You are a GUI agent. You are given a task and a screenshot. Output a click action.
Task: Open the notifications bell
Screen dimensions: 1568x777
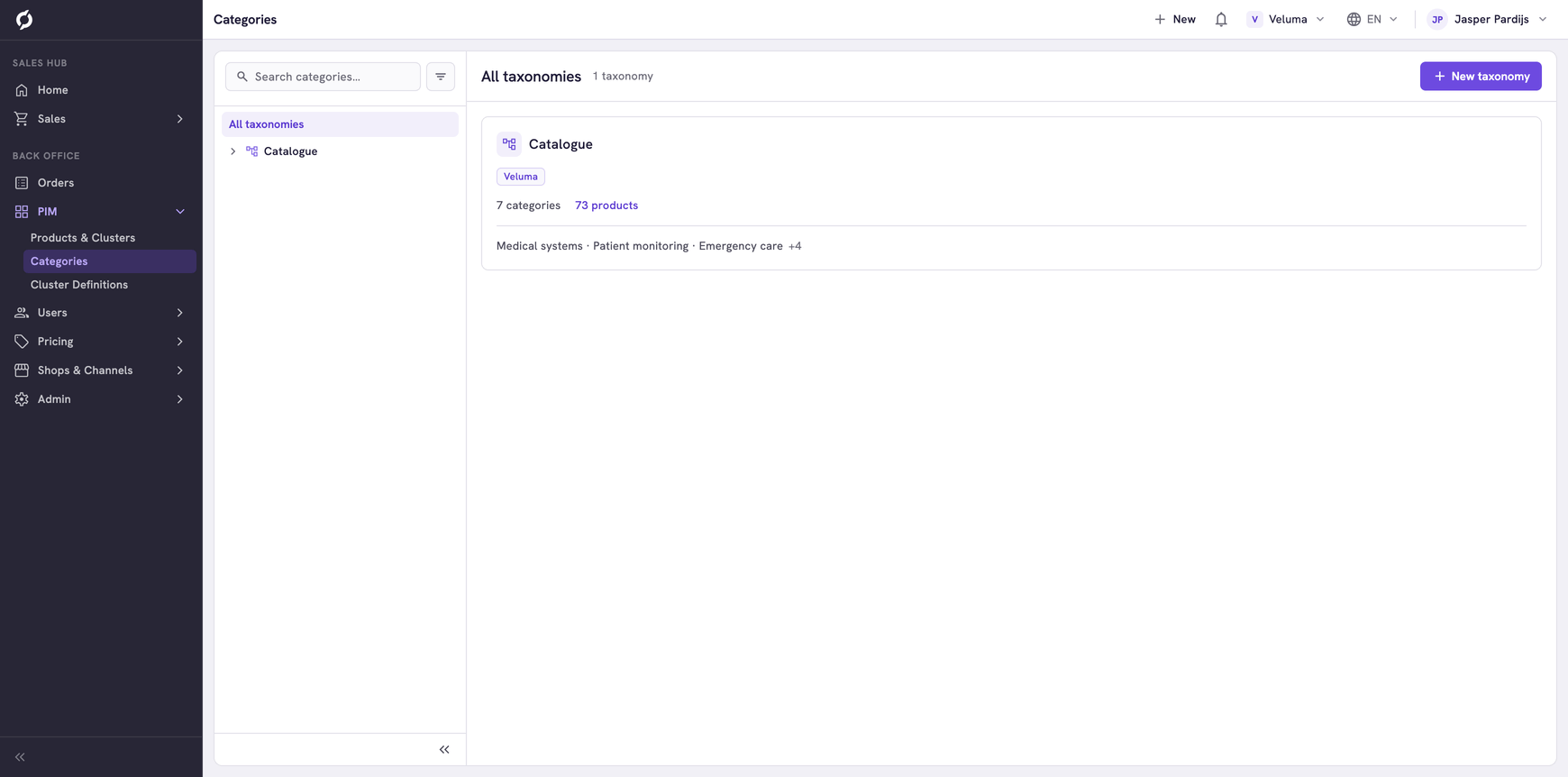[x=1221, y=19]
